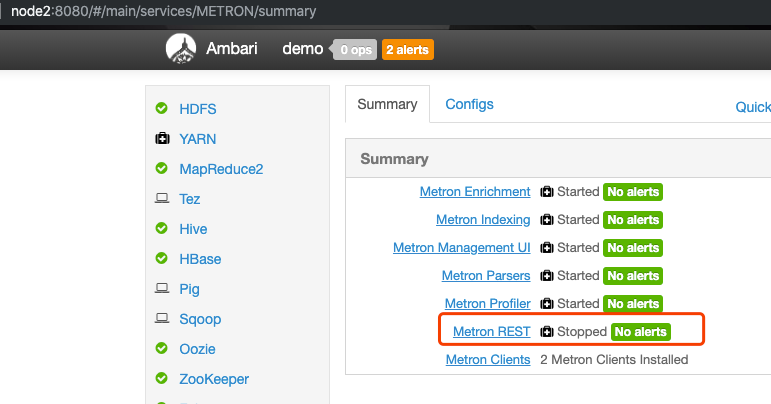This screenshot has height=404, width=771.
Task: Click No alerts badge for Metron Enrichment
Action: pos(633,192)
